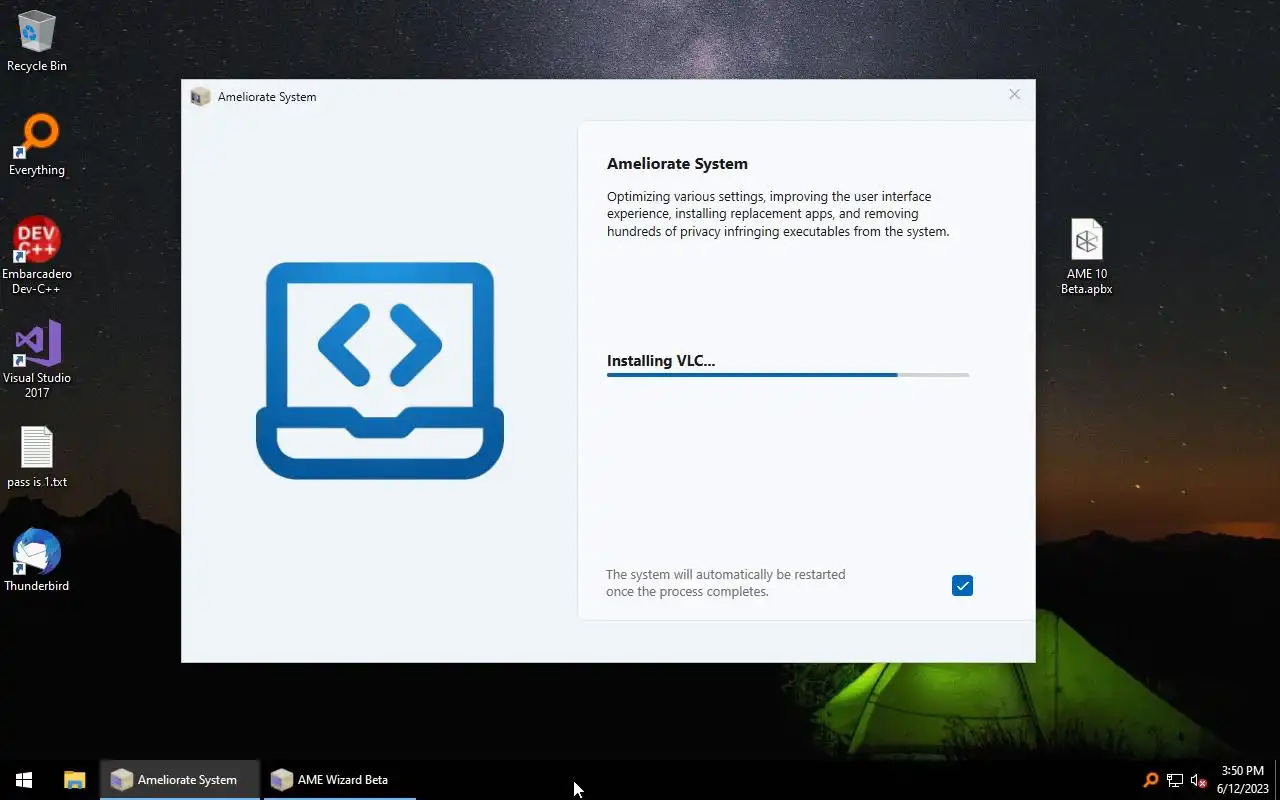Viewport: 1280px width, 800px height.
Task: Click the Everything tray icon
Action: [1151, 780]
